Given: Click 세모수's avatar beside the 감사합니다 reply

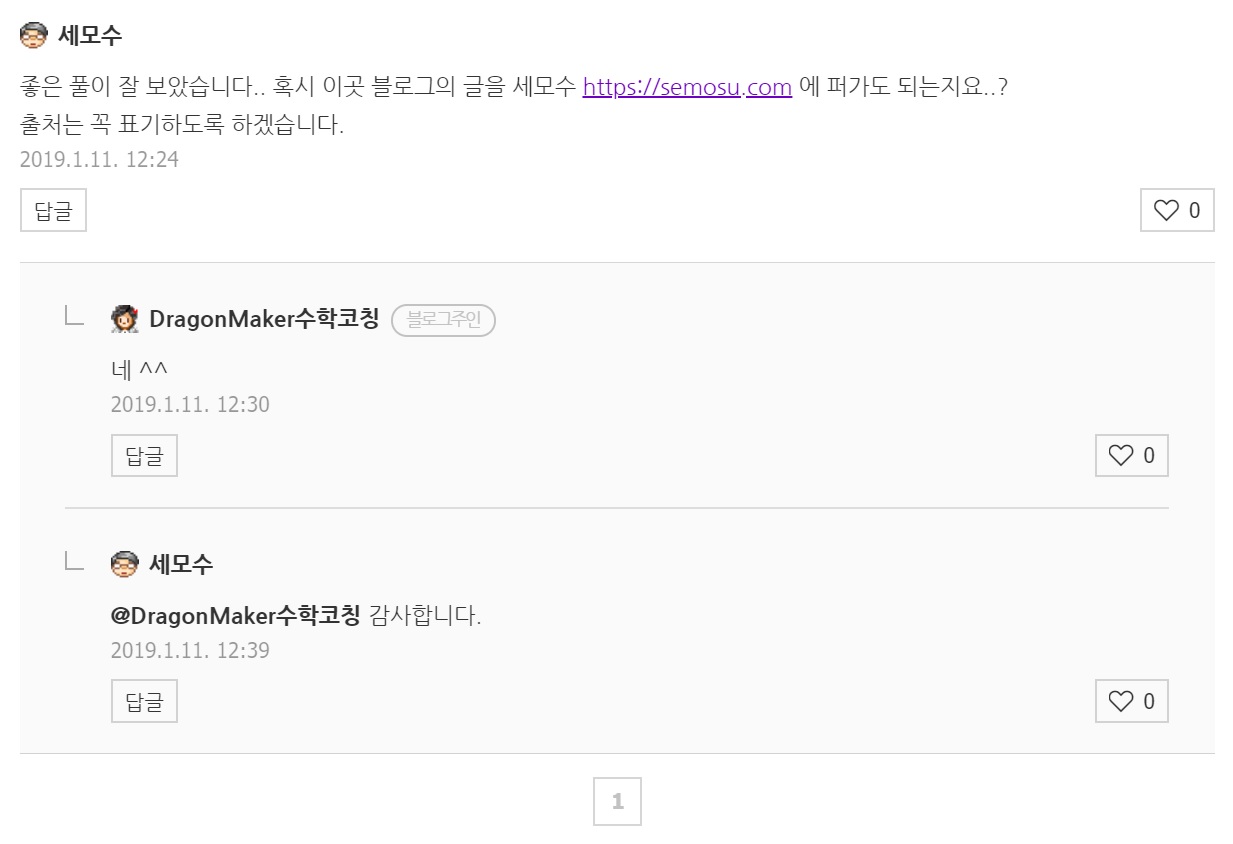Looking at the screenshot, I should pyautogui.click(x=124, y=564).
